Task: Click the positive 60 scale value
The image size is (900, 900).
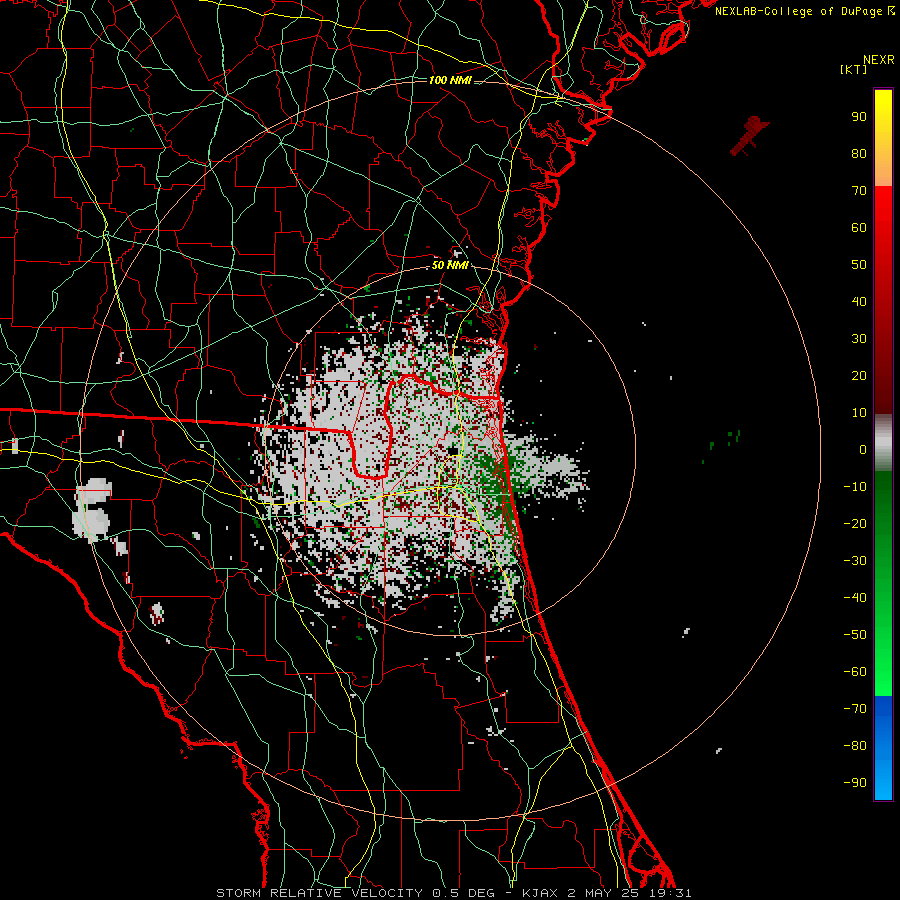Action: pyautogui.click(x=859, y=227)
